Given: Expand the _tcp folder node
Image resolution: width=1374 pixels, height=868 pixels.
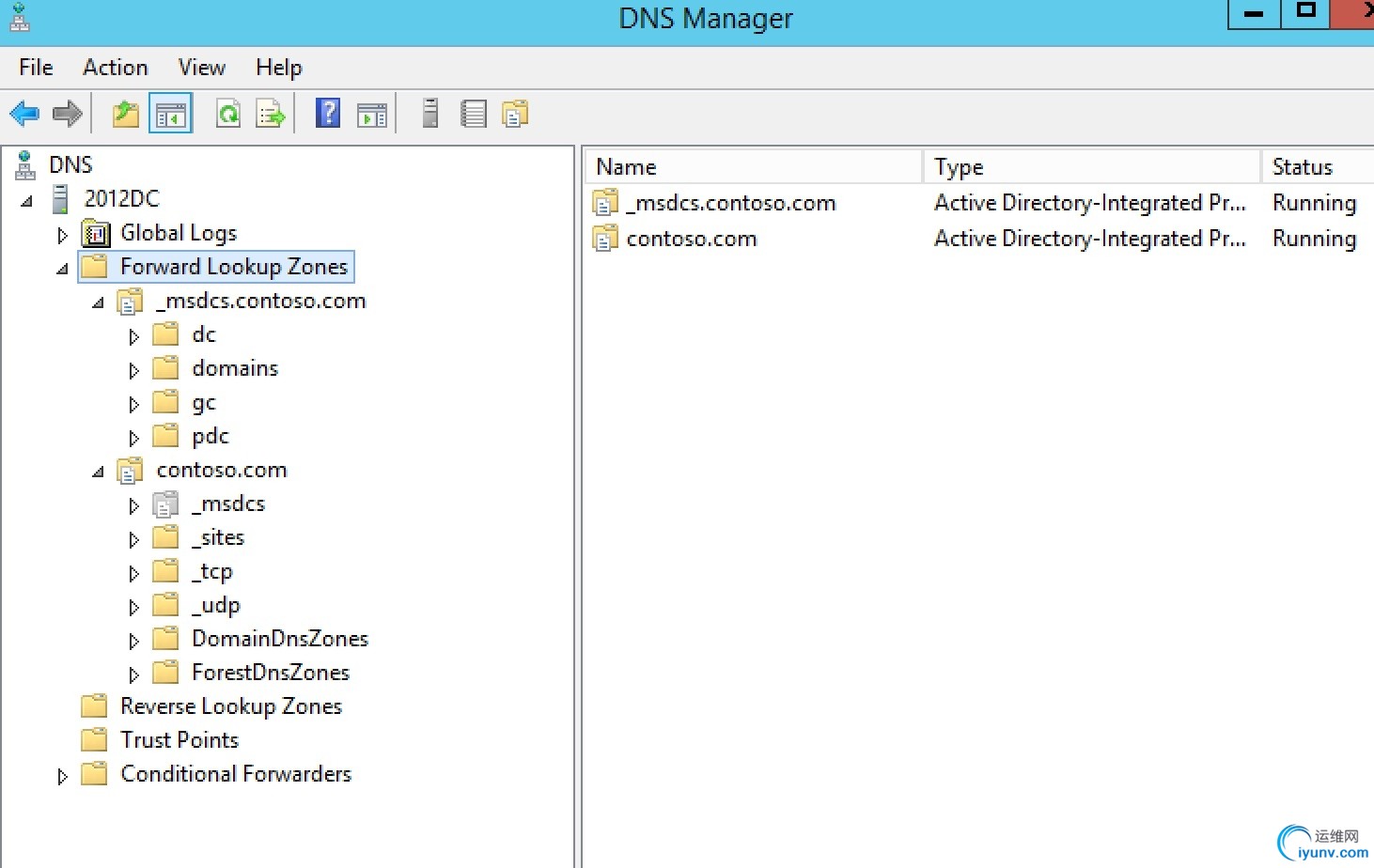Looking at the screenshot, I should (x=133, y=573).
